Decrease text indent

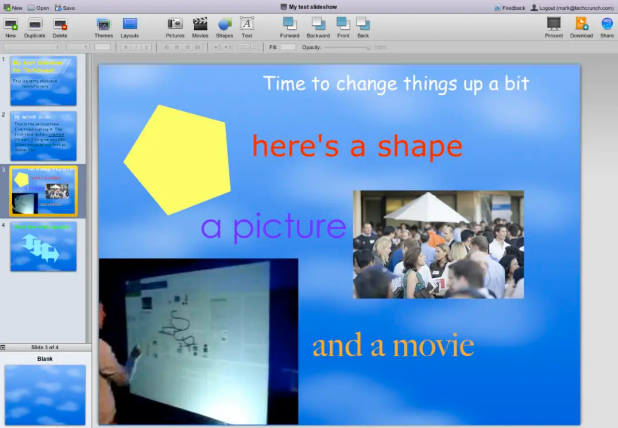pos(217,47)
